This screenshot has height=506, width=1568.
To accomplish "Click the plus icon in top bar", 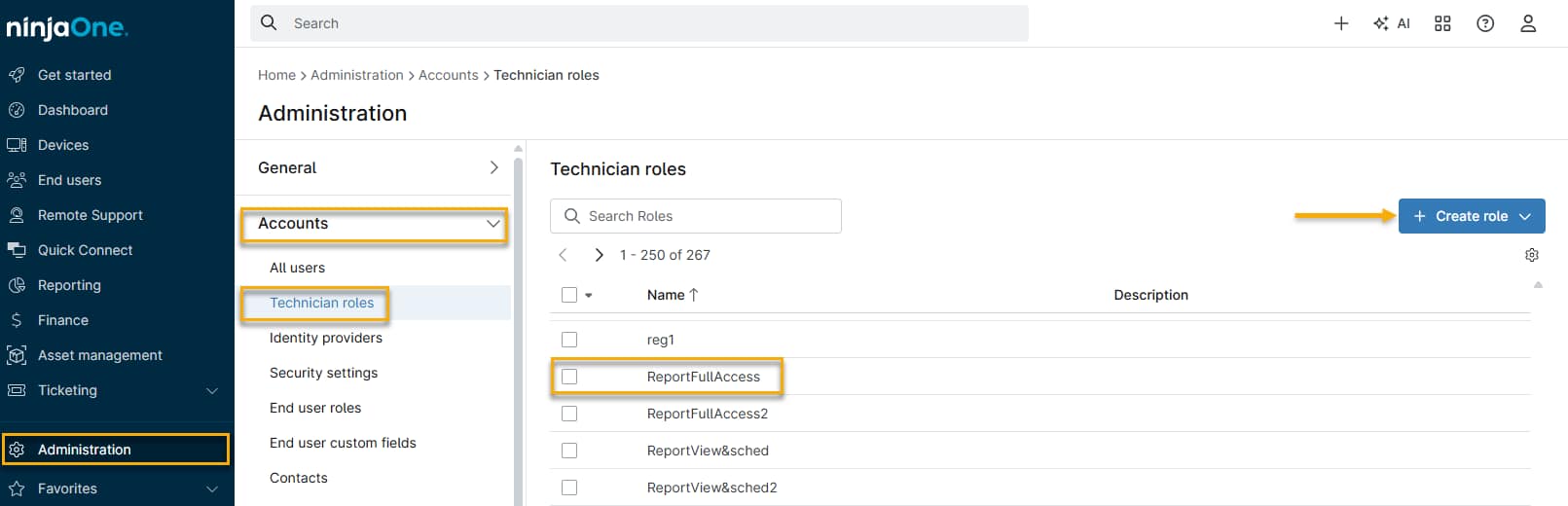I will click(x=1340, y=23).
